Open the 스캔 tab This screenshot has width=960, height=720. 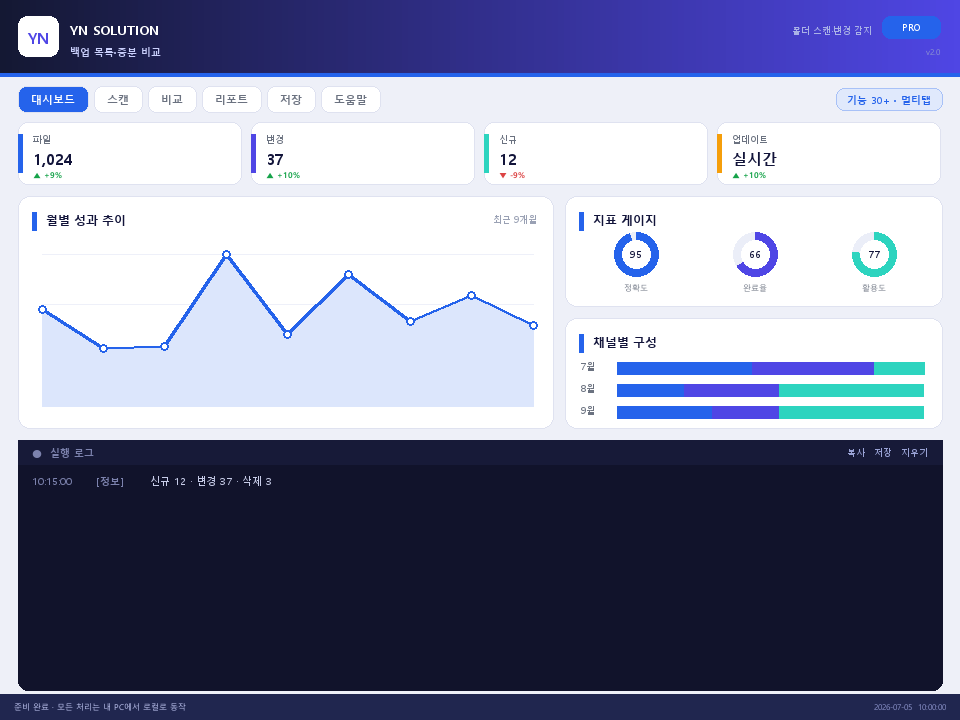pos(118,100)
